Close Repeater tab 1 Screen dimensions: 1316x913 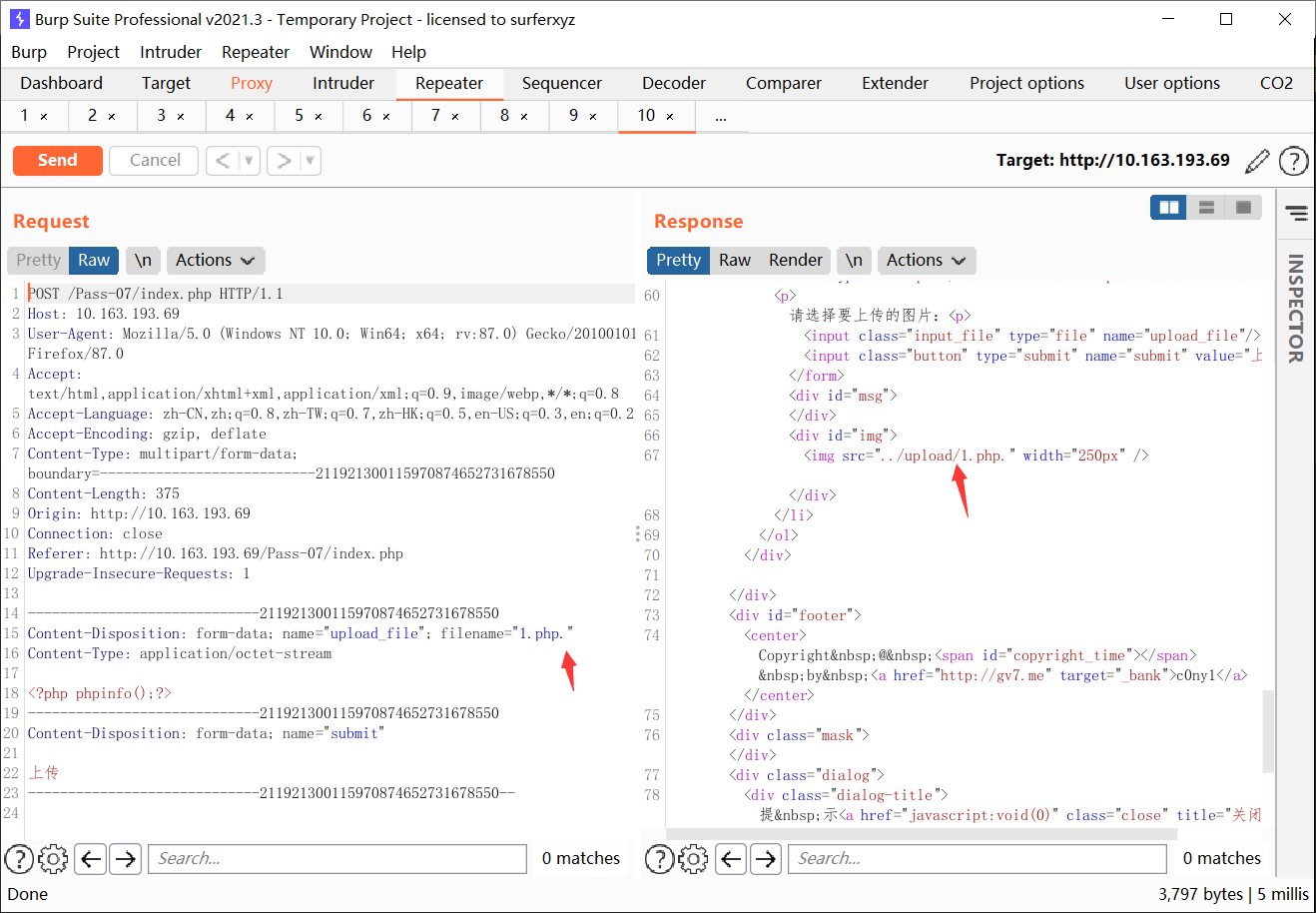[x=44, y=117]
